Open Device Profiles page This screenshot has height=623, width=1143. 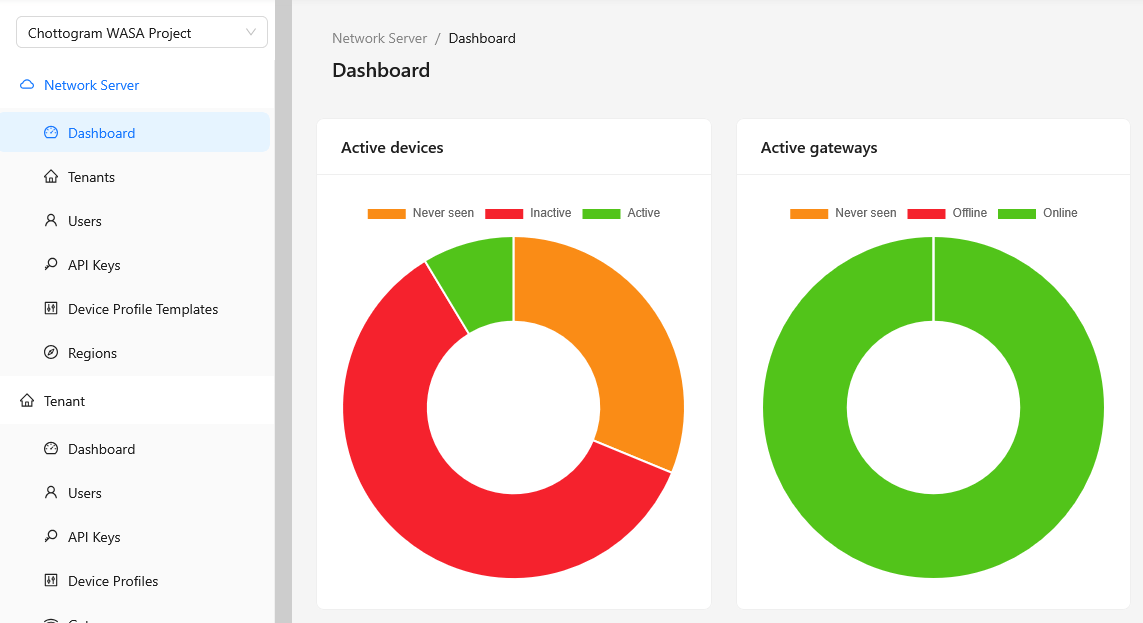click(x=135, y=581)
